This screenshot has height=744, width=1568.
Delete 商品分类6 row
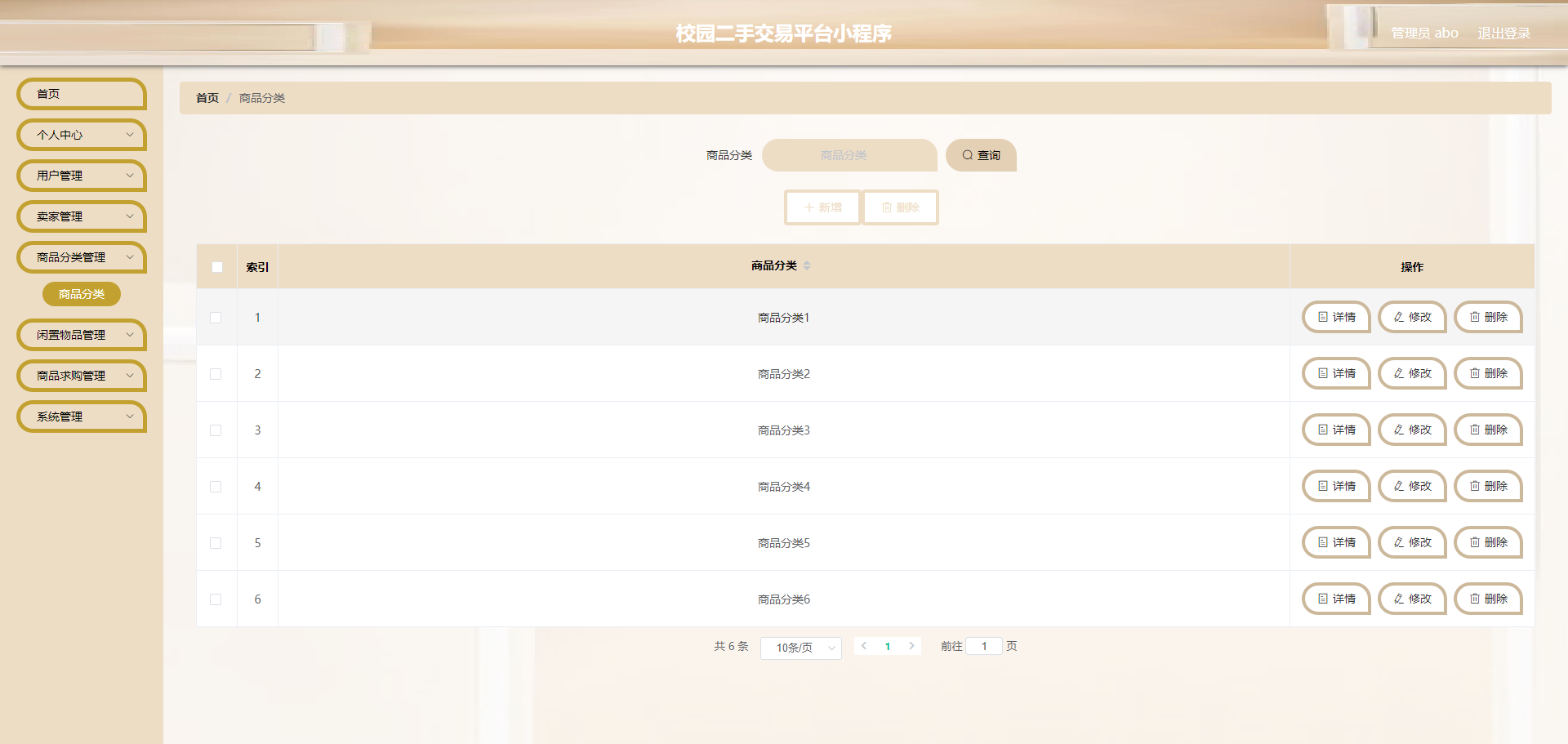point(1488,599)
